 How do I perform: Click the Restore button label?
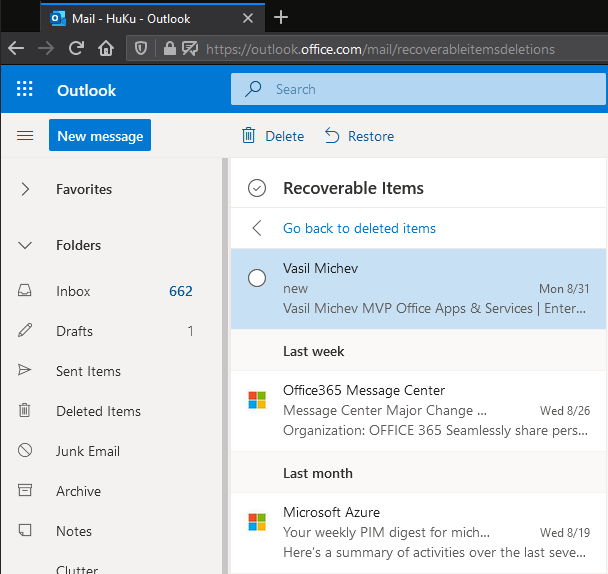point(371,136)
